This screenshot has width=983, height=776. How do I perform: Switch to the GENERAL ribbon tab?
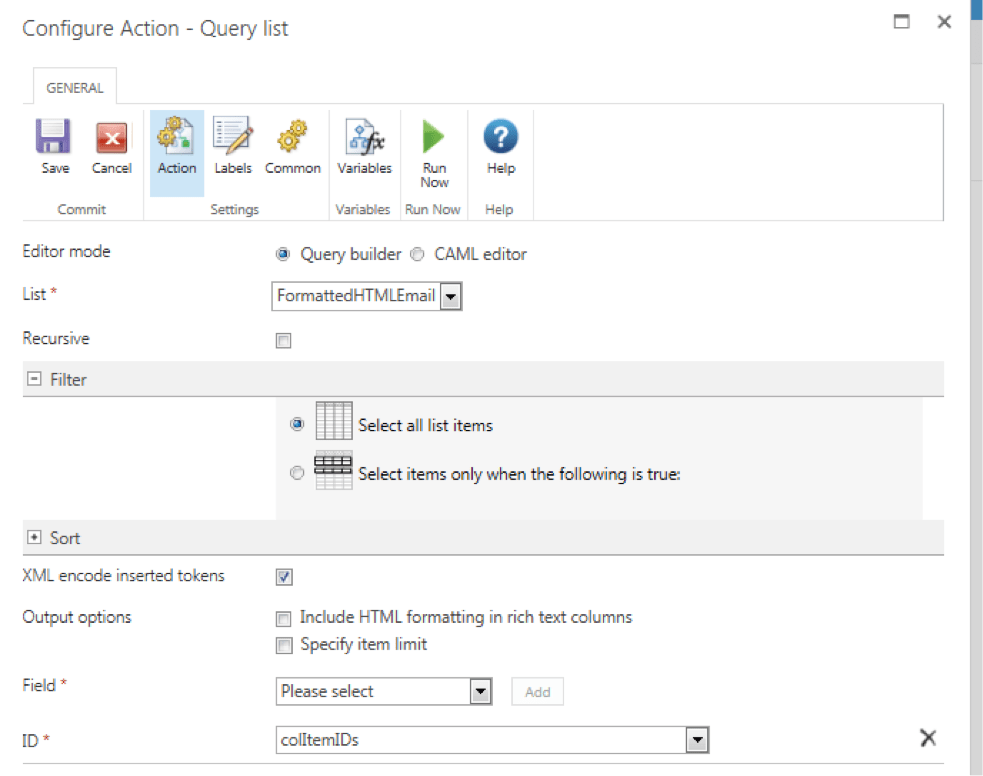point(75,88)
